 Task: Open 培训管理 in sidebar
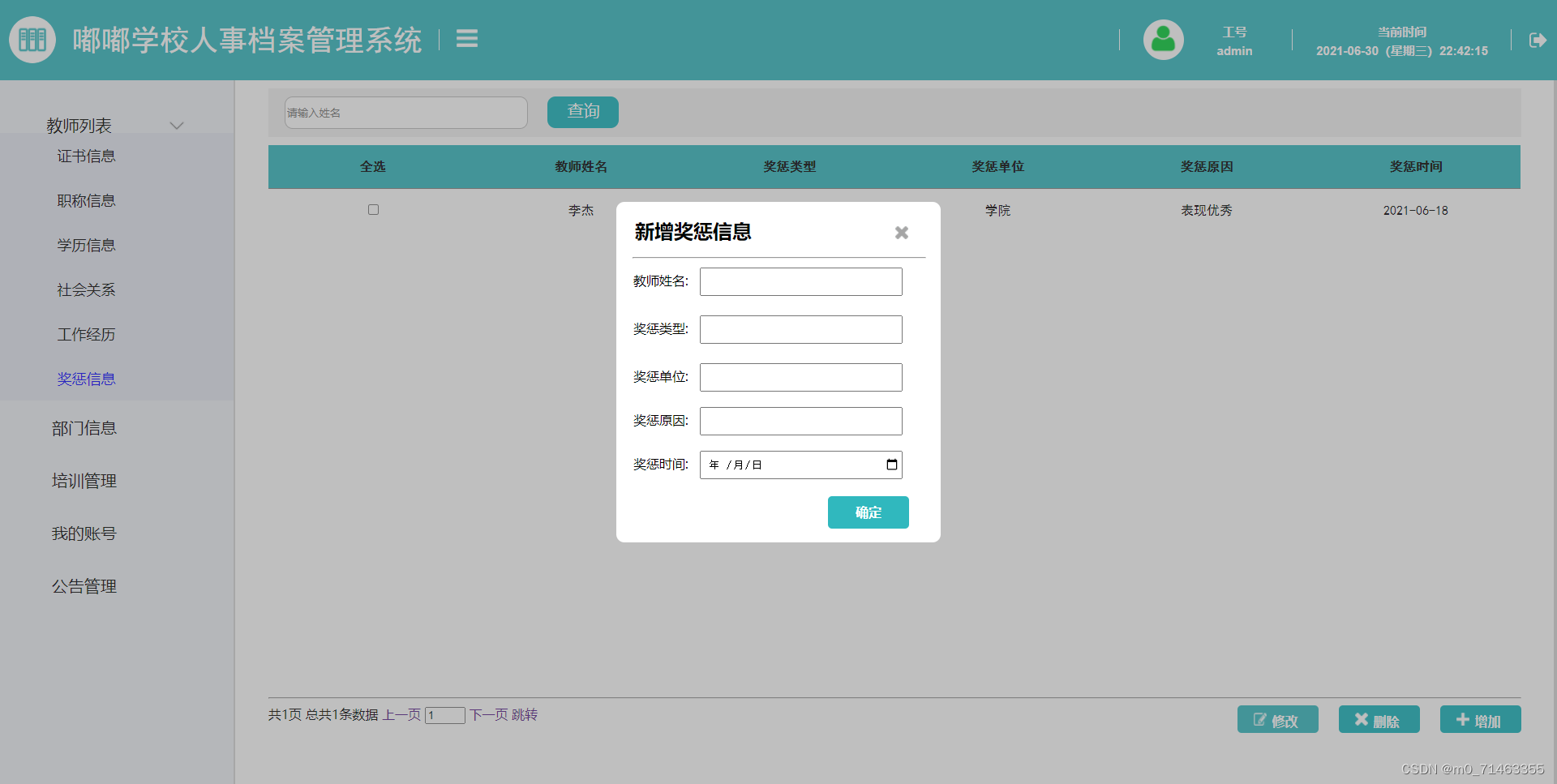click(x=84, y=482)
